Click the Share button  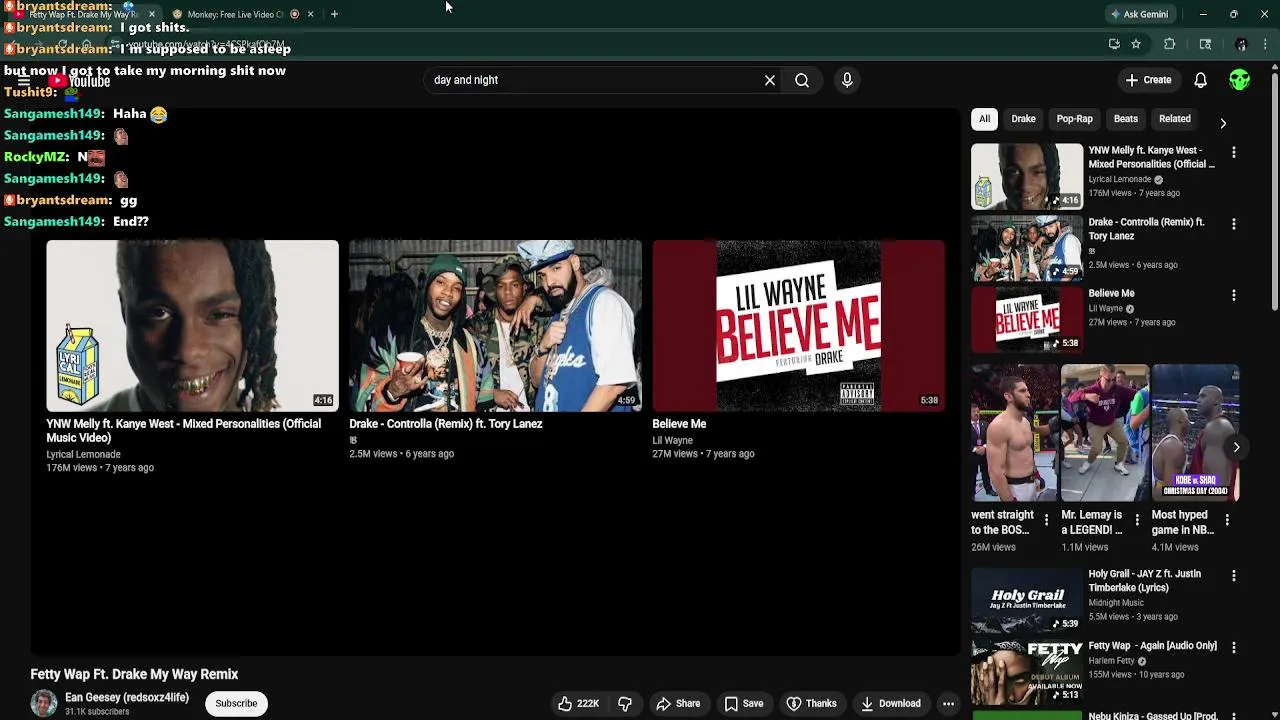(678, 703)
